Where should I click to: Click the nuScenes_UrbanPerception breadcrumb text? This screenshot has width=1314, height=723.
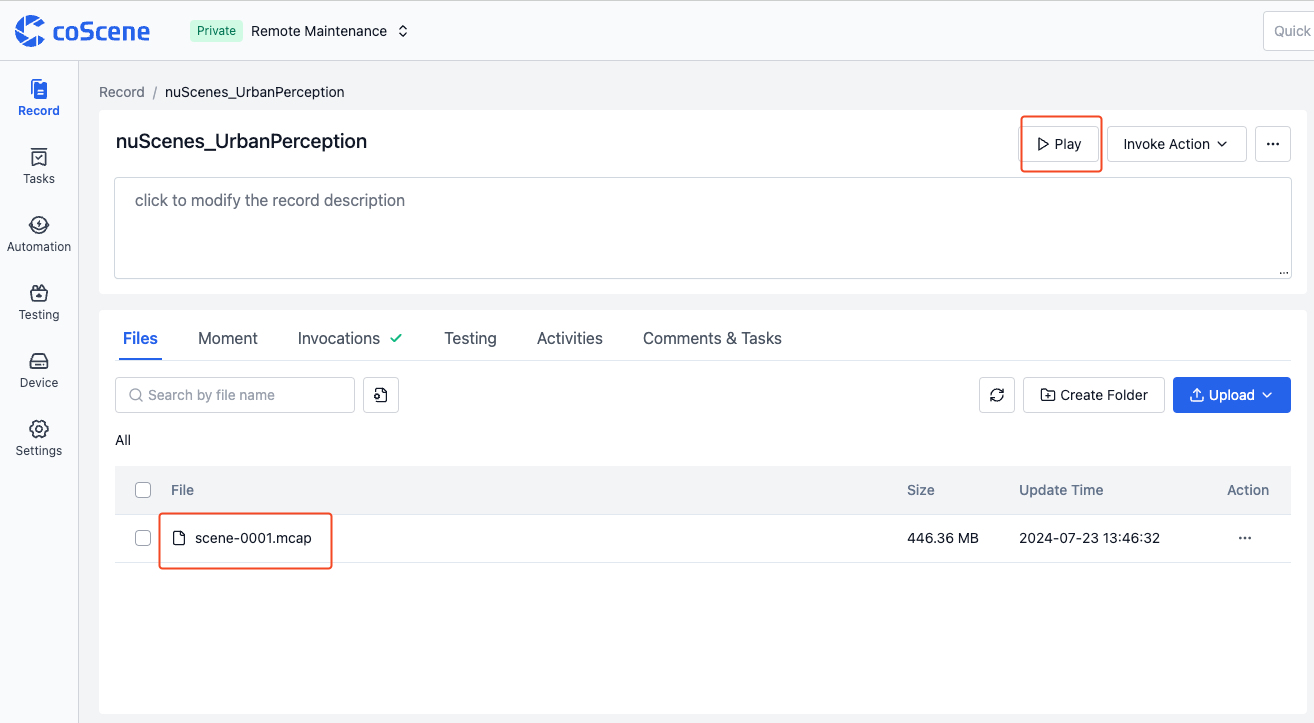255,92
